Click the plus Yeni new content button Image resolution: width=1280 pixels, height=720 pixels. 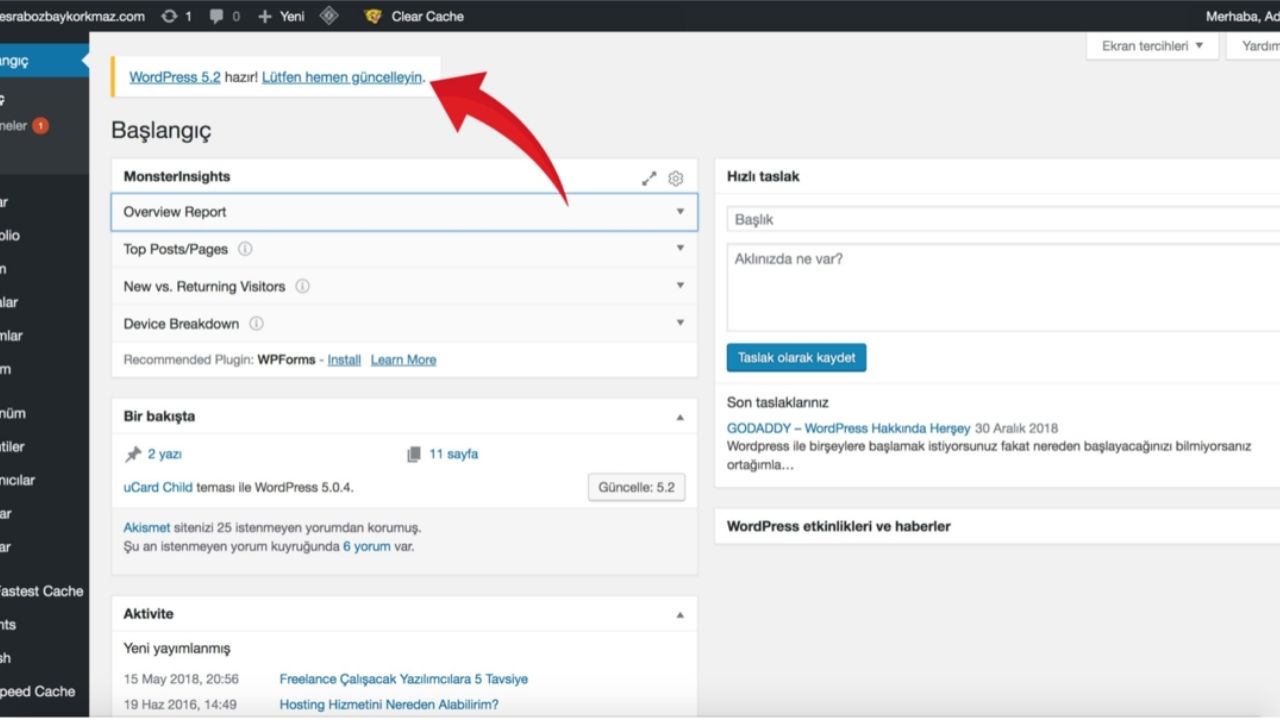tap(281, 16)
